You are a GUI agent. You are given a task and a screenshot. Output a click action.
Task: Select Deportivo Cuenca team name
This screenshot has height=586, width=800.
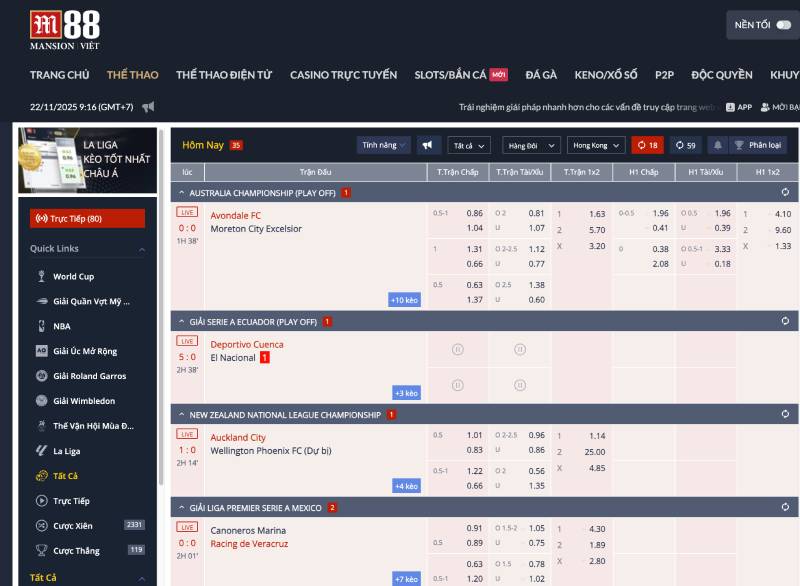pos(247,345)
